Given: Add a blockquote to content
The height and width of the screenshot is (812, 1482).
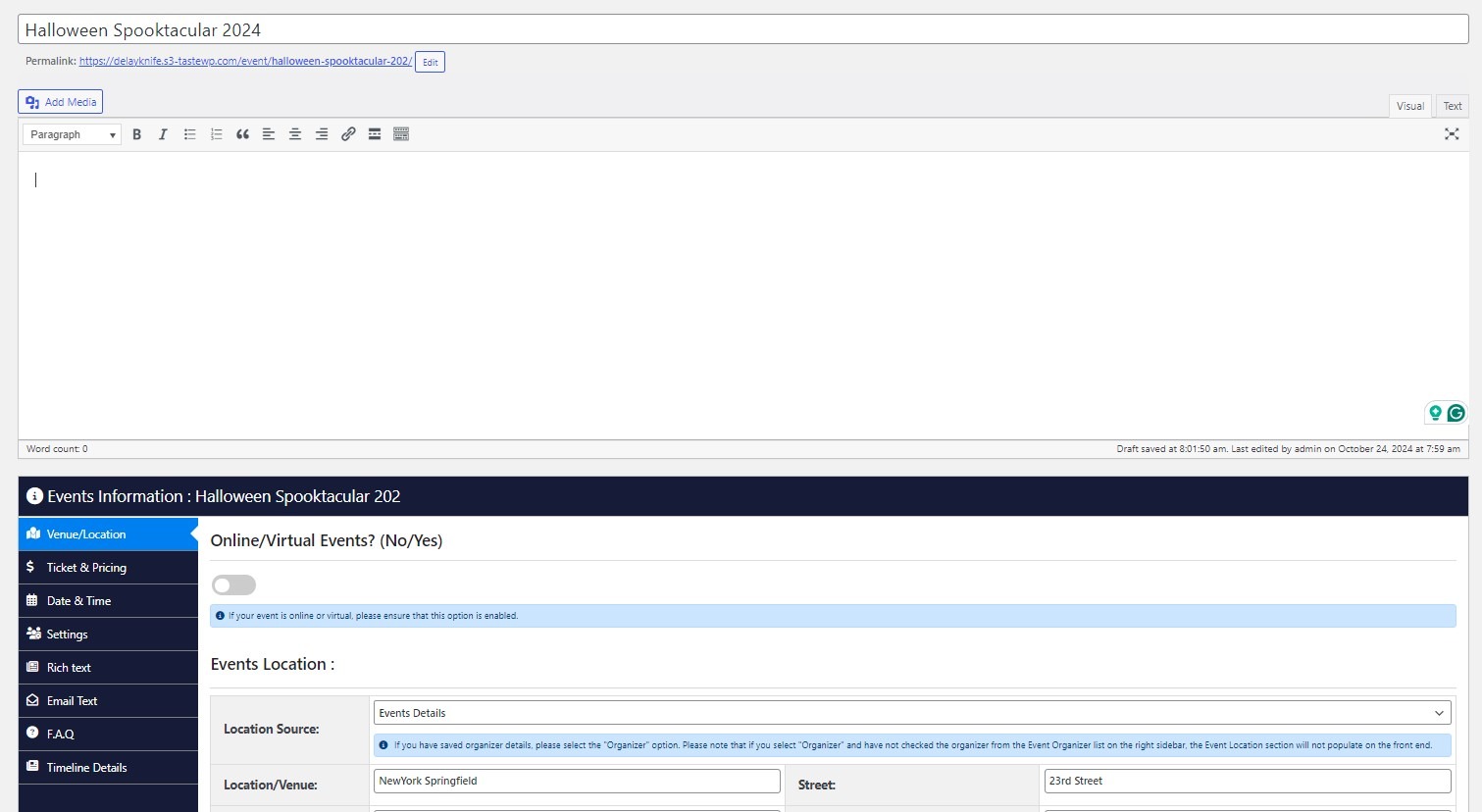Looking at the screenshot, I should (242, 134).
